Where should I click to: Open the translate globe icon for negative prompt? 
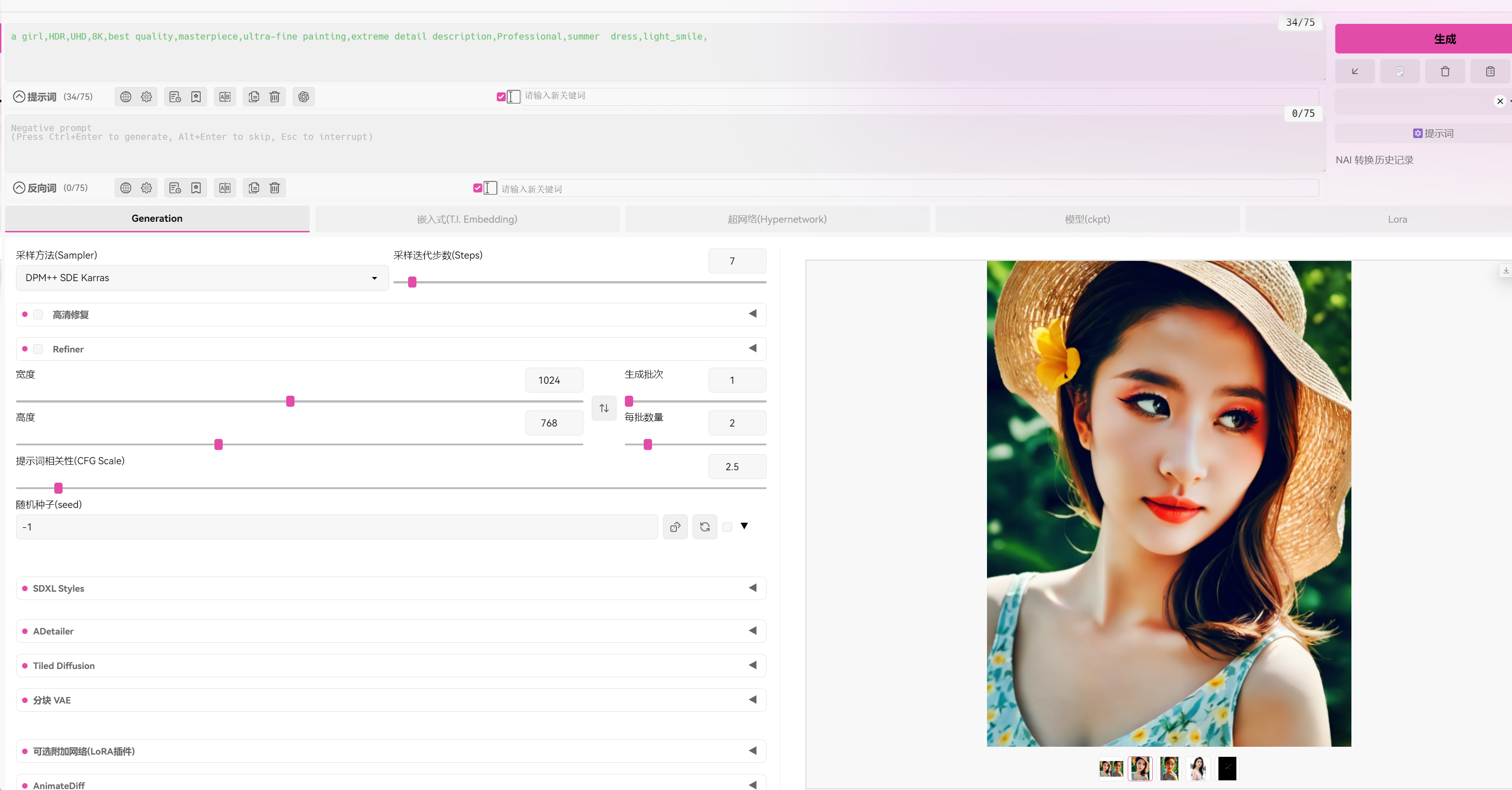coord(126,188)
